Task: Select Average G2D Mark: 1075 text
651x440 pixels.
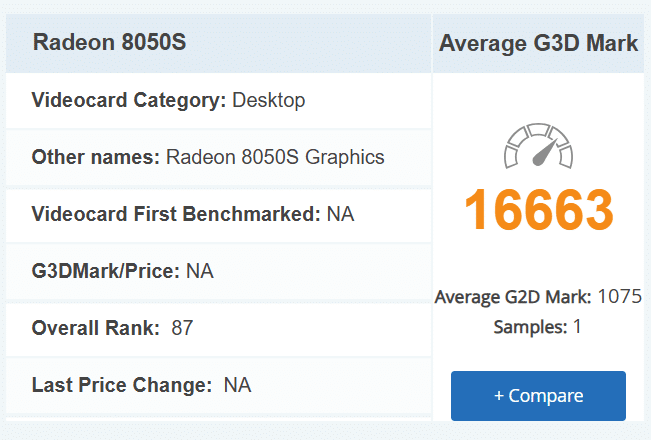Action: click(538, 297)
